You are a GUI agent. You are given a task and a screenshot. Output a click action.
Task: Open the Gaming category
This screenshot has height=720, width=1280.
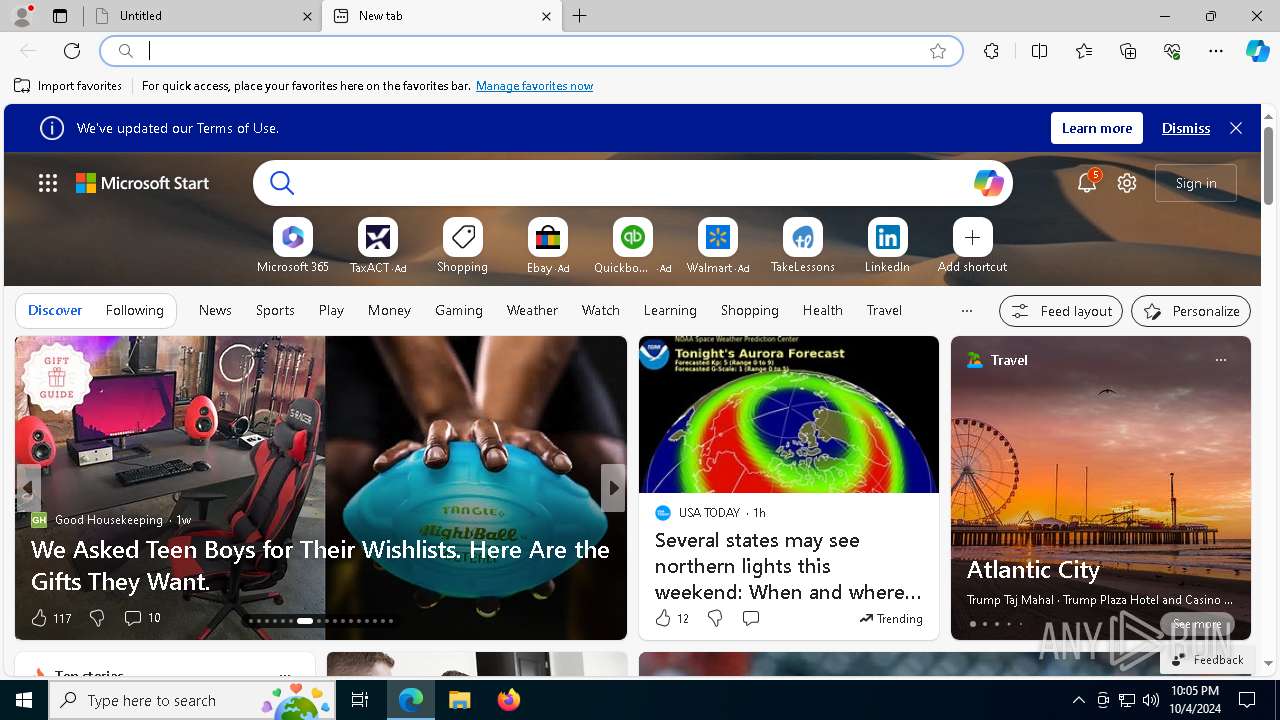tap(459, 310)
